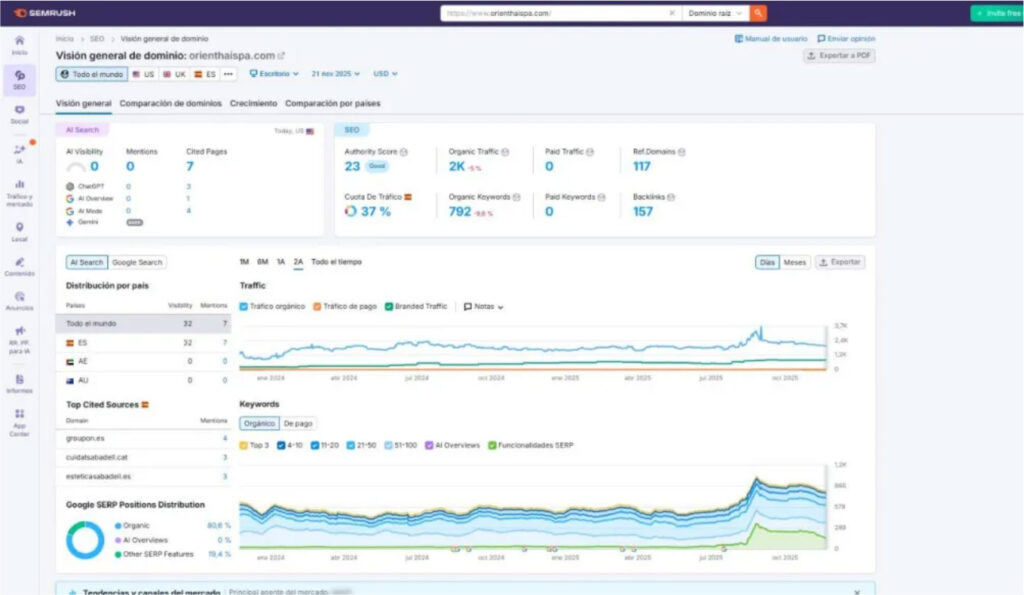This screenshot has height=595, width=1024.
Task: Switch to the Crecimiento tab
Action: pyautogui.click(x=253, y=103)
